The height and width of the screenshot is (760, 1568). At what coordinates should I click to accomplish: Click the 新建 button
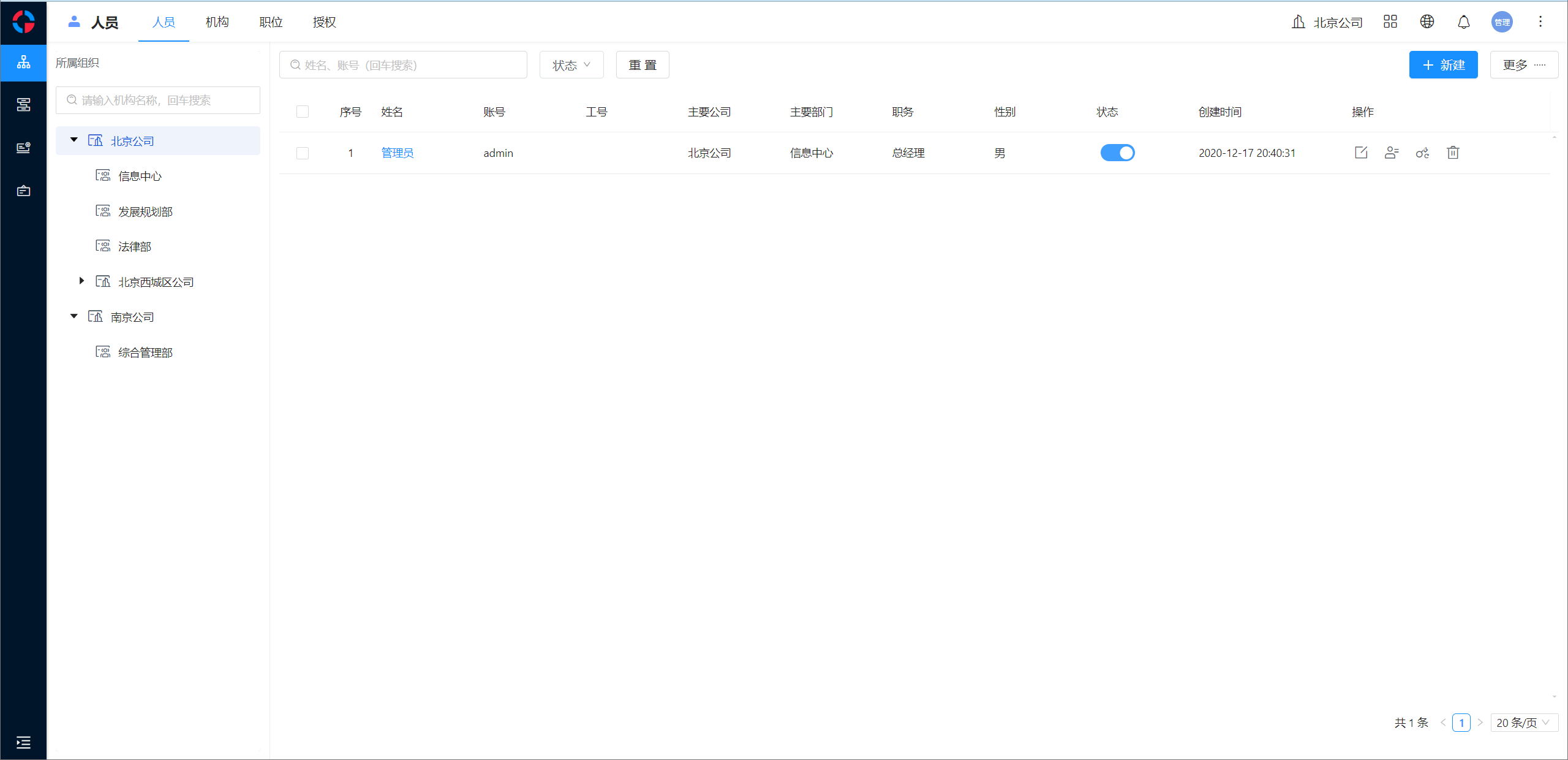[1443, 65]
